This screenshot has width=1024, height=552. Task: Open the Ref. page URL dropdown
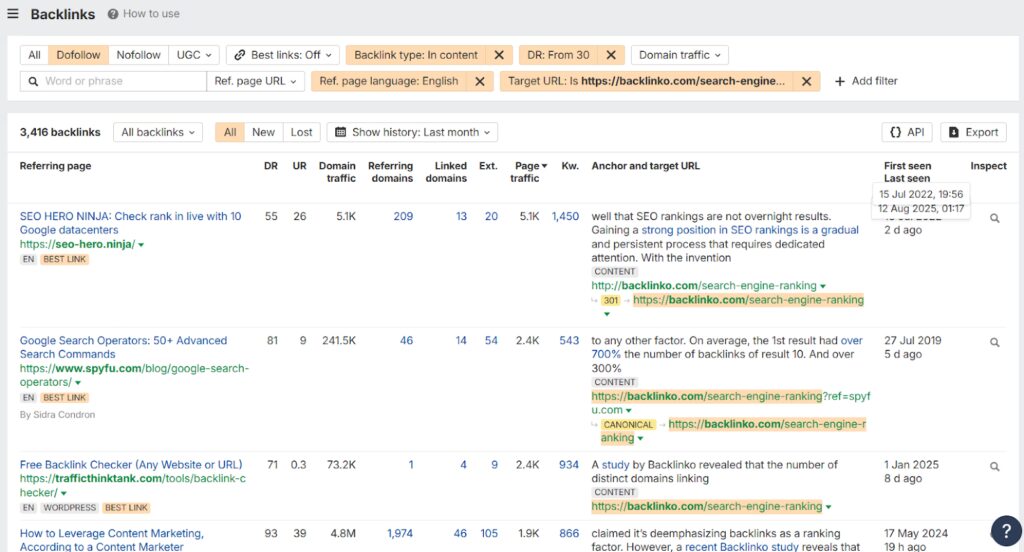(255, 81)
